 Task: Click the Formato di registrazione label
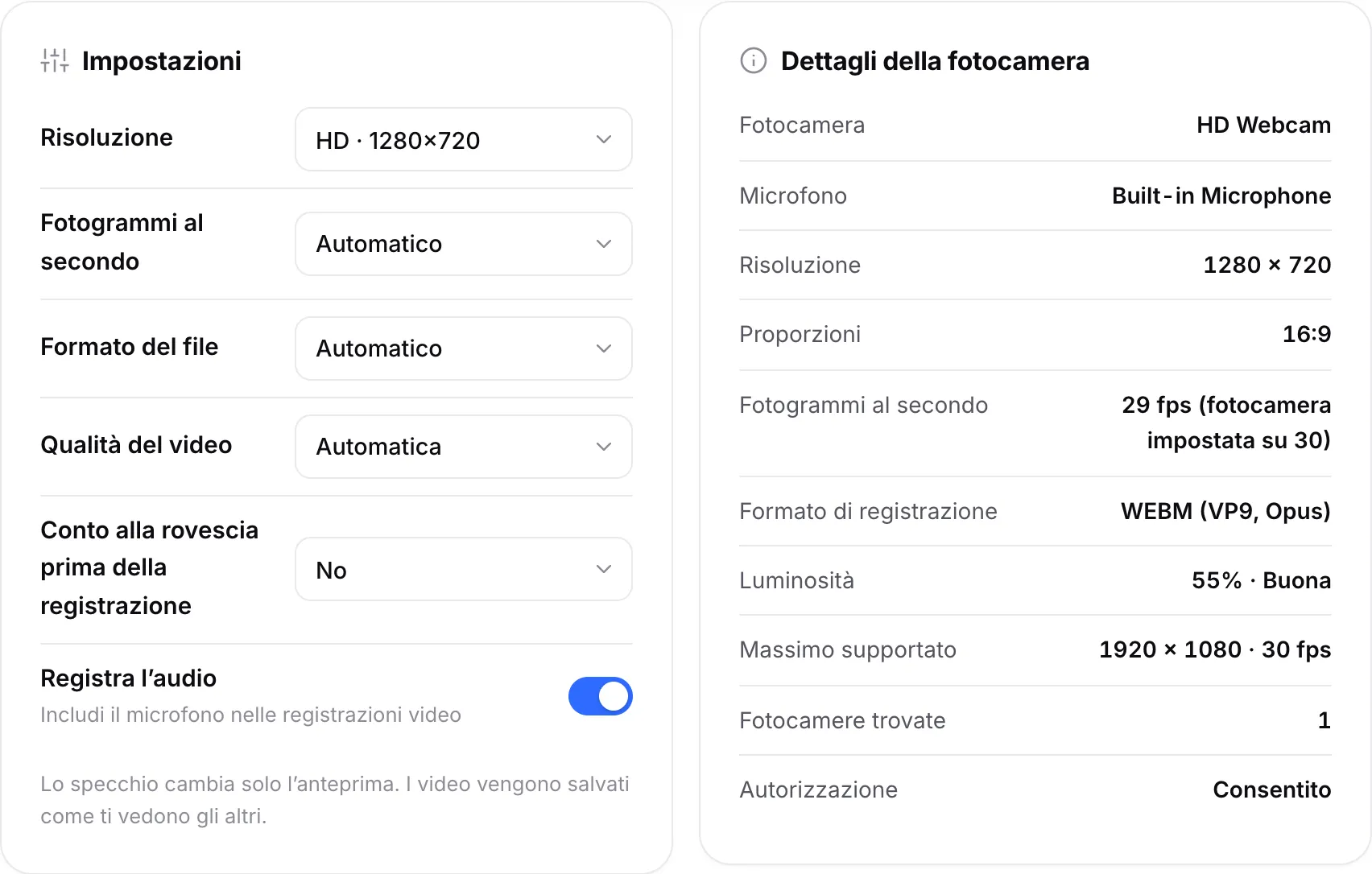(x=868, y=511)
